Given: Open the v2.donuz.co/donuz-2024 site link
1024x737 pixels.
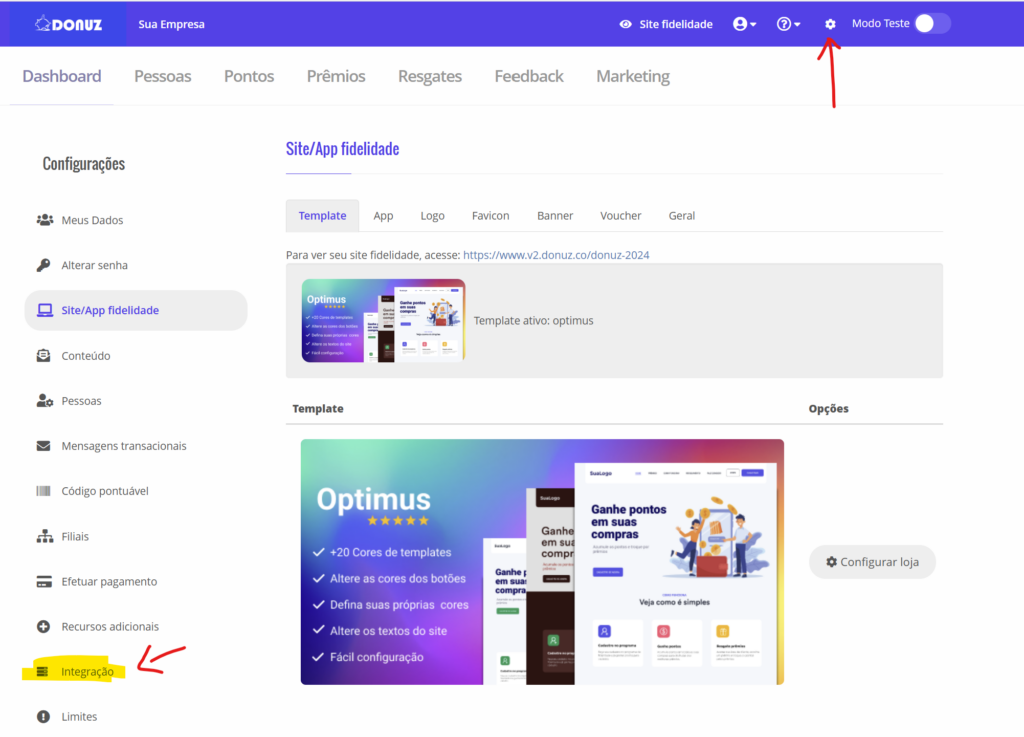Looking at the screenshot, I should click(x=556, y=255).
